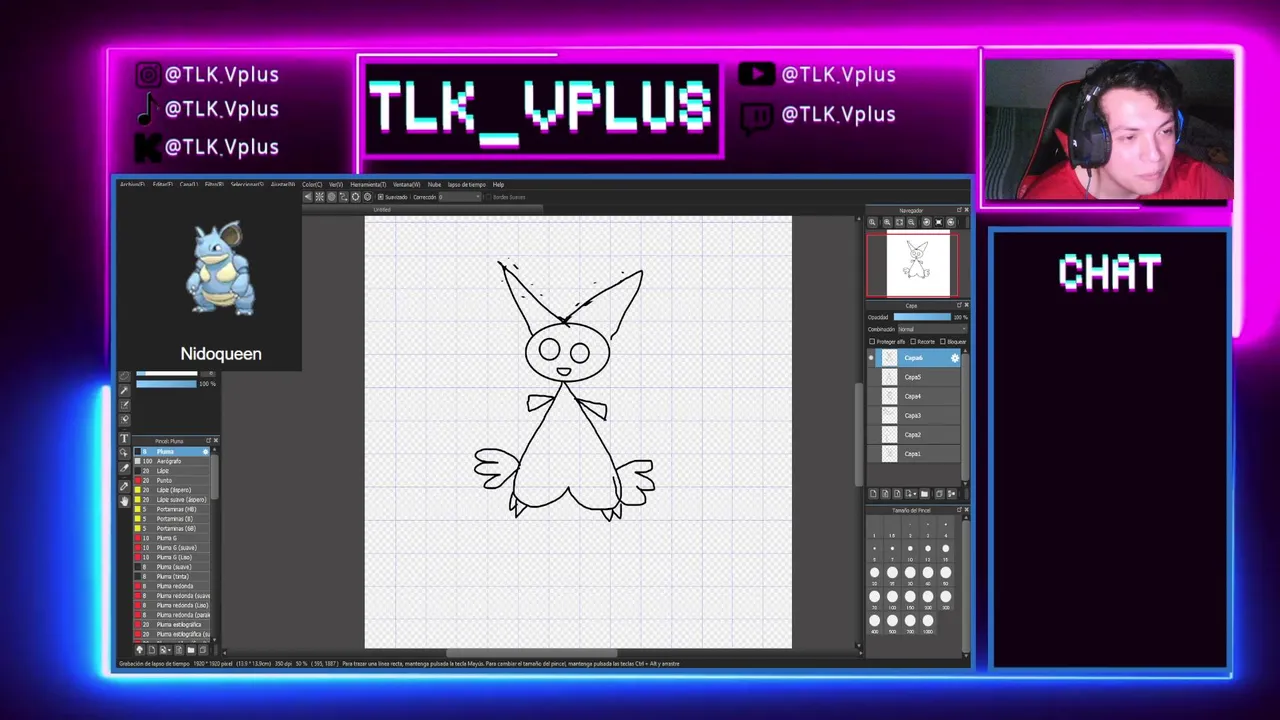Adjust brush opacity slider showing 100 %
Image resolution: width=1280 pixels, height=720 pixels.
tap(167, 384)
